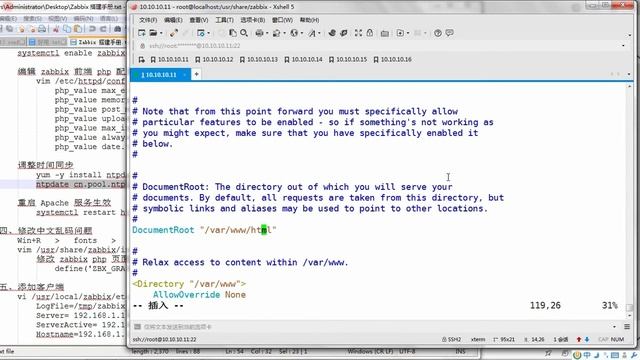Click the compose bar icon at left

137,327
